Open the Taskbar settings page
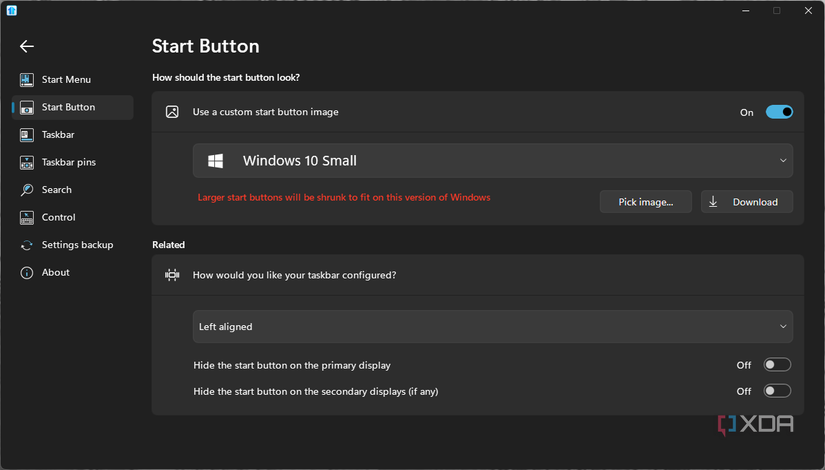 point(73,135)
